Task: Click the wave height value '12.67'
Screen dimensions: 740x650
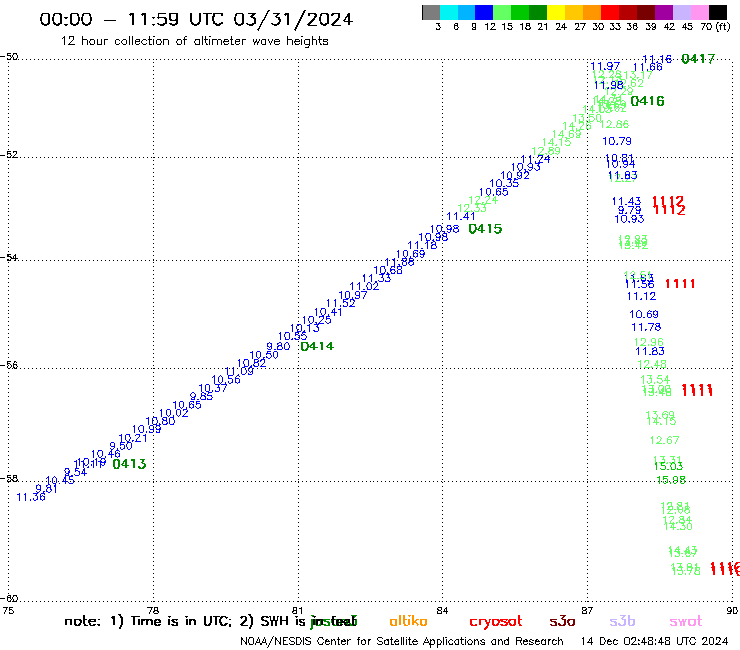Action: [x=664, y=440]
